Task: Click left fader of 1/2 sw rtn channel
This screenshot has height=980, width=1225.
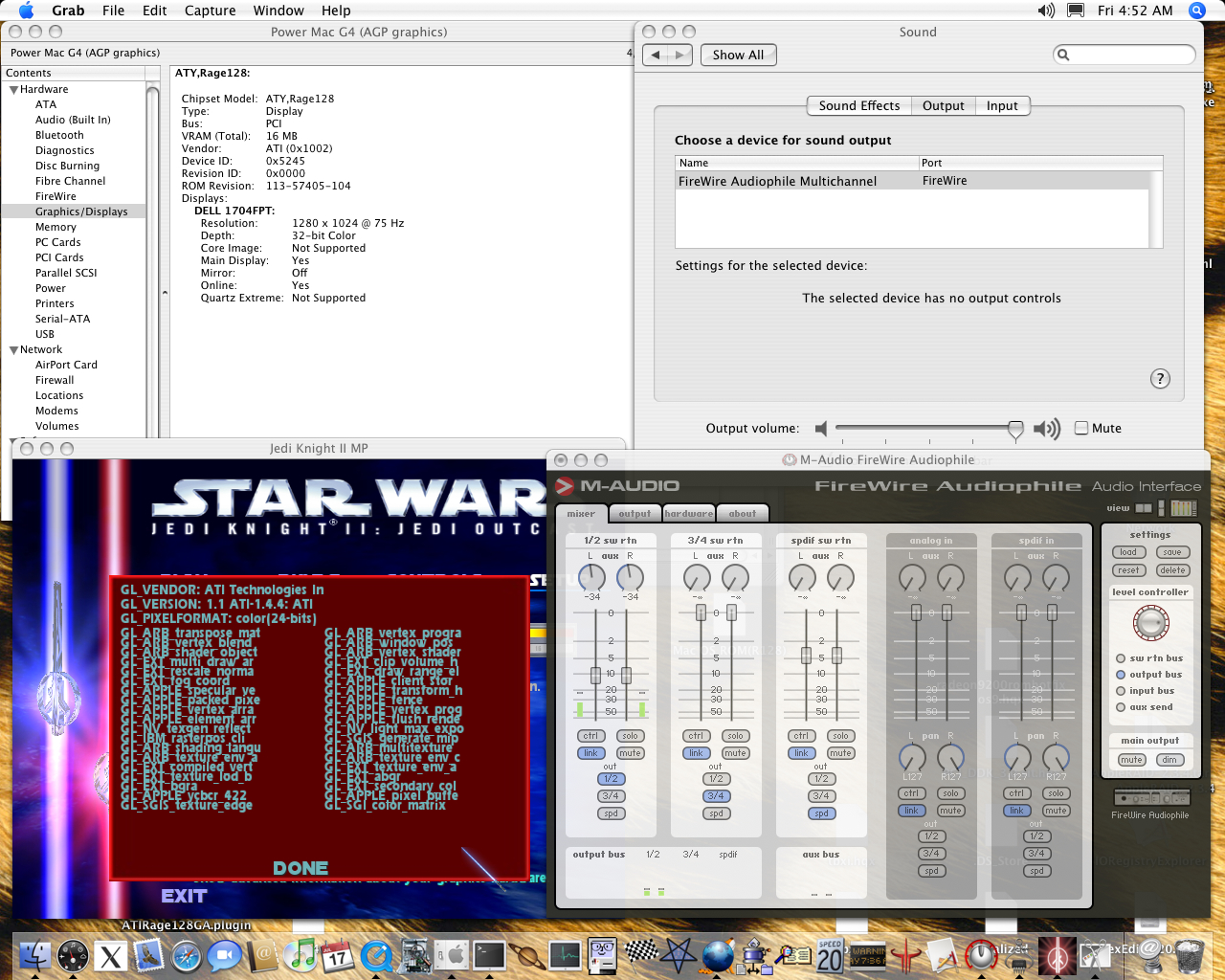Action: [595, 676]
